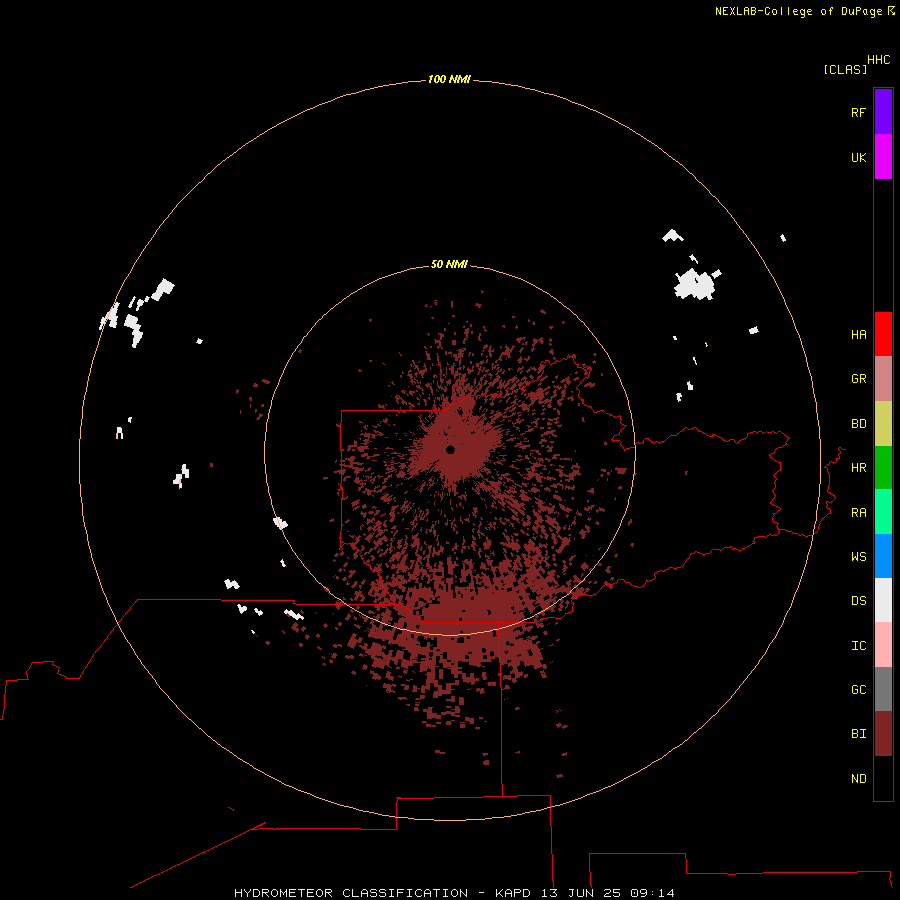The height and width of the screenshot is (900, 900).
Task: Click the dark red BI legend swatch
Action: click(x=883, y=734)
